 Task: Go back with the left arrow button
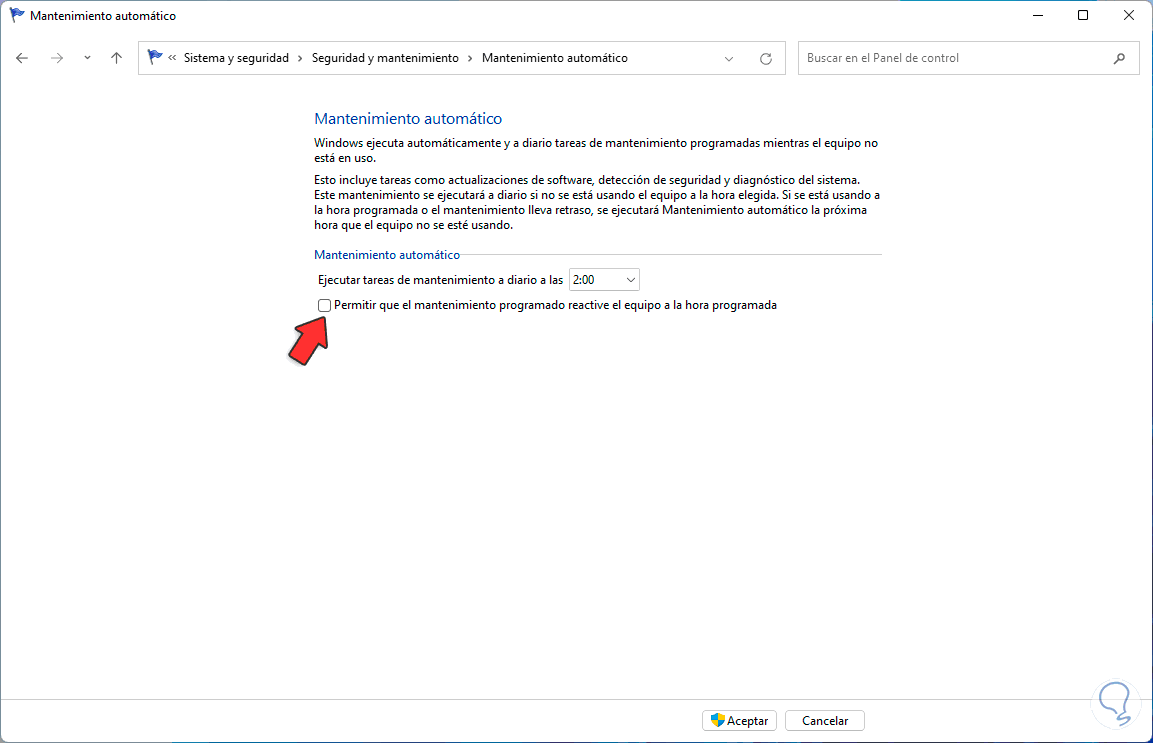click(x=22, y=58)
